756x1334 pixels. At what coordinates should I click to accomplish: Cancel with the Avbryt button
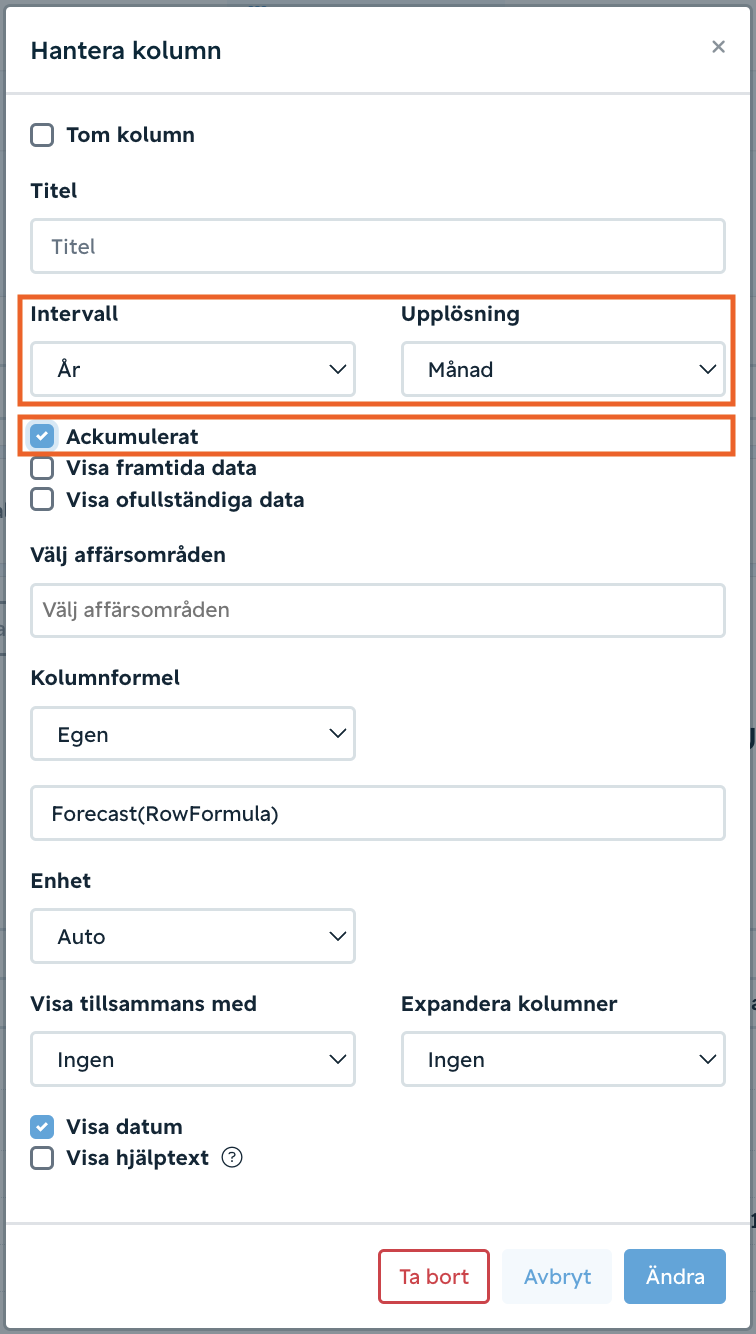557,1277
